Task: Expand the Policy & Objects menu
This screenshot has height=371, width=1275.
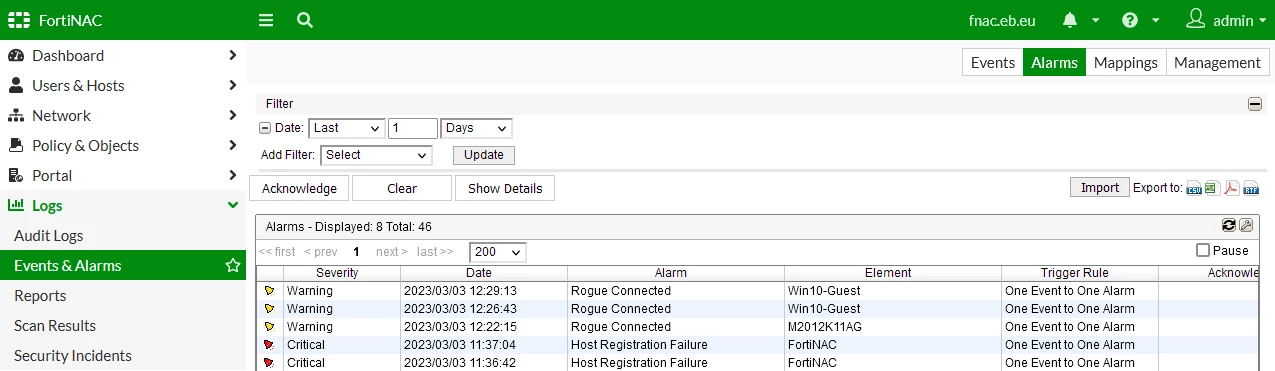Action: [x=123, y=146]
